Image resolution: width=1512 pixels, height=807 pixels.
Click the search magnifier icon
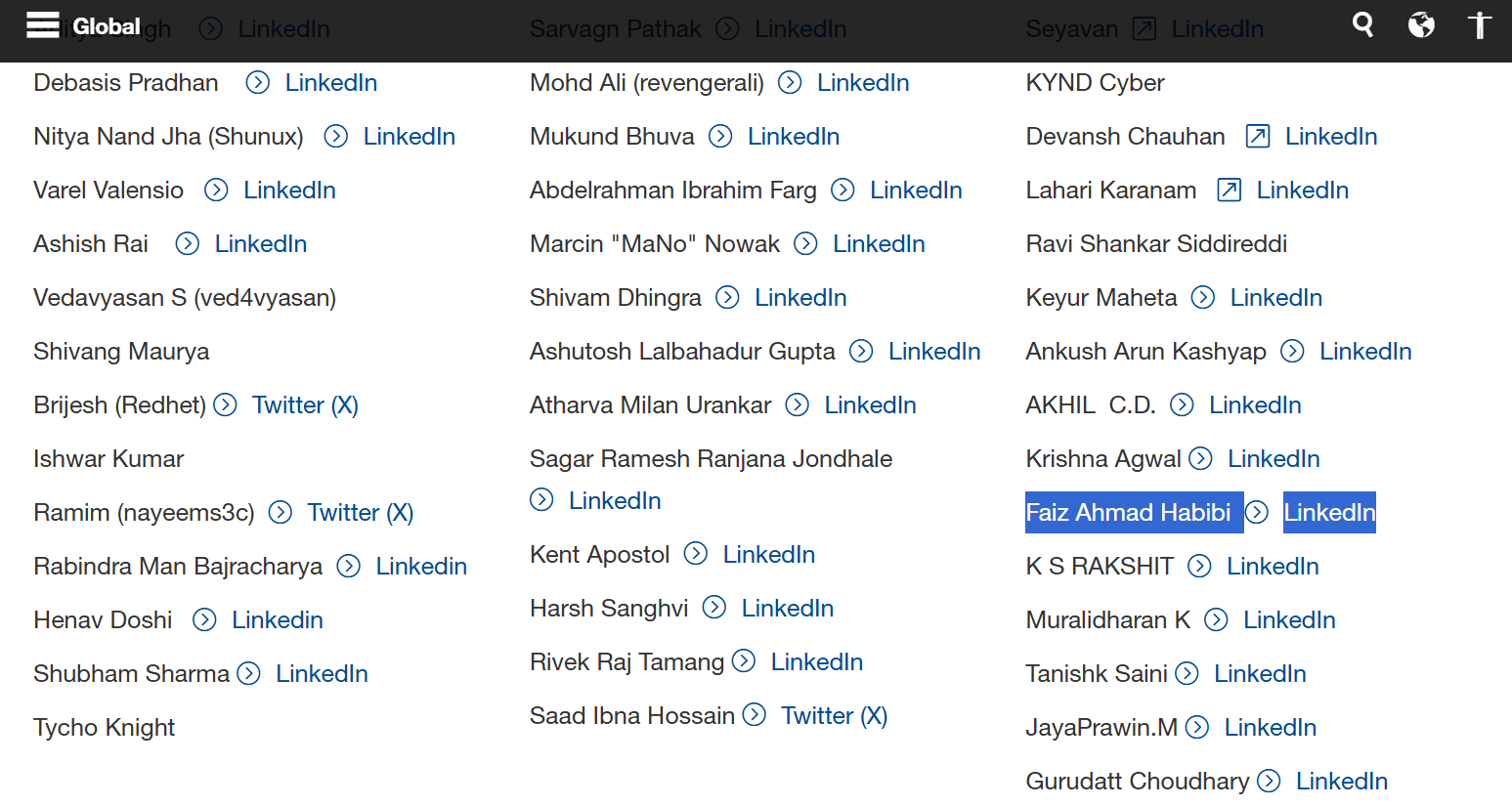pyautogui.click(x=1362, y=24)
